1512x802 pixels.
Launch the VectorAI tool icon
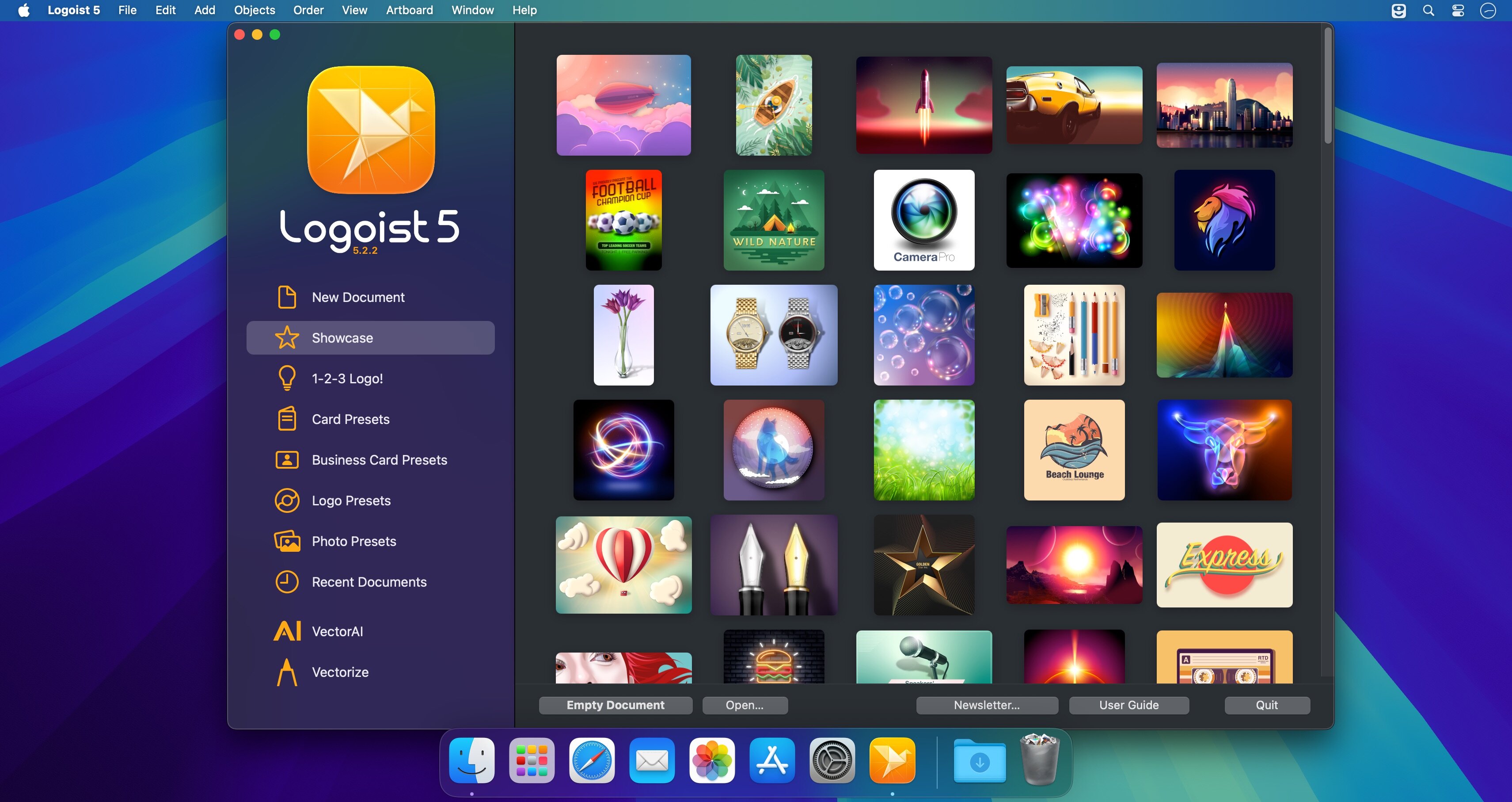click(286, 631)
